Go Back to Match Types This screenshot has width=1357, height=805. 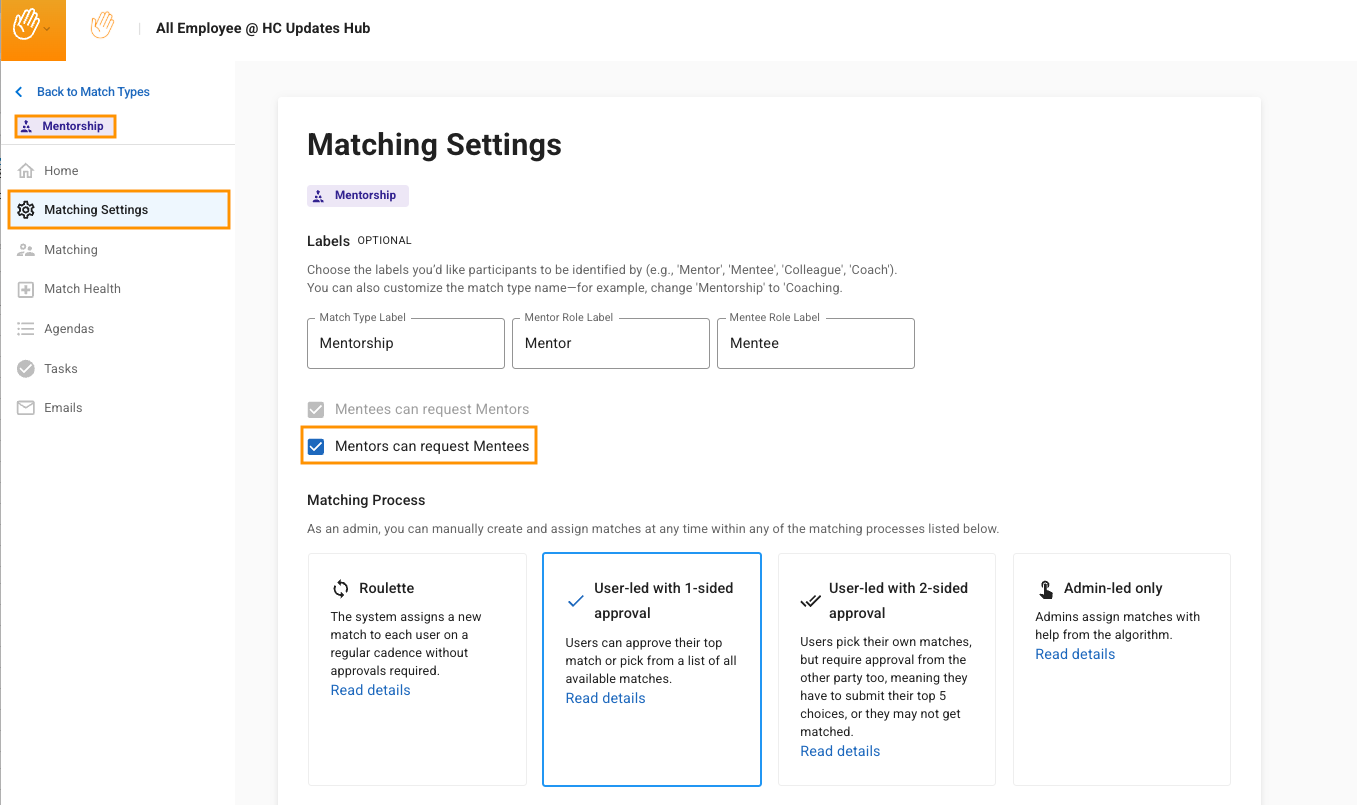click(x=93, y=92)
